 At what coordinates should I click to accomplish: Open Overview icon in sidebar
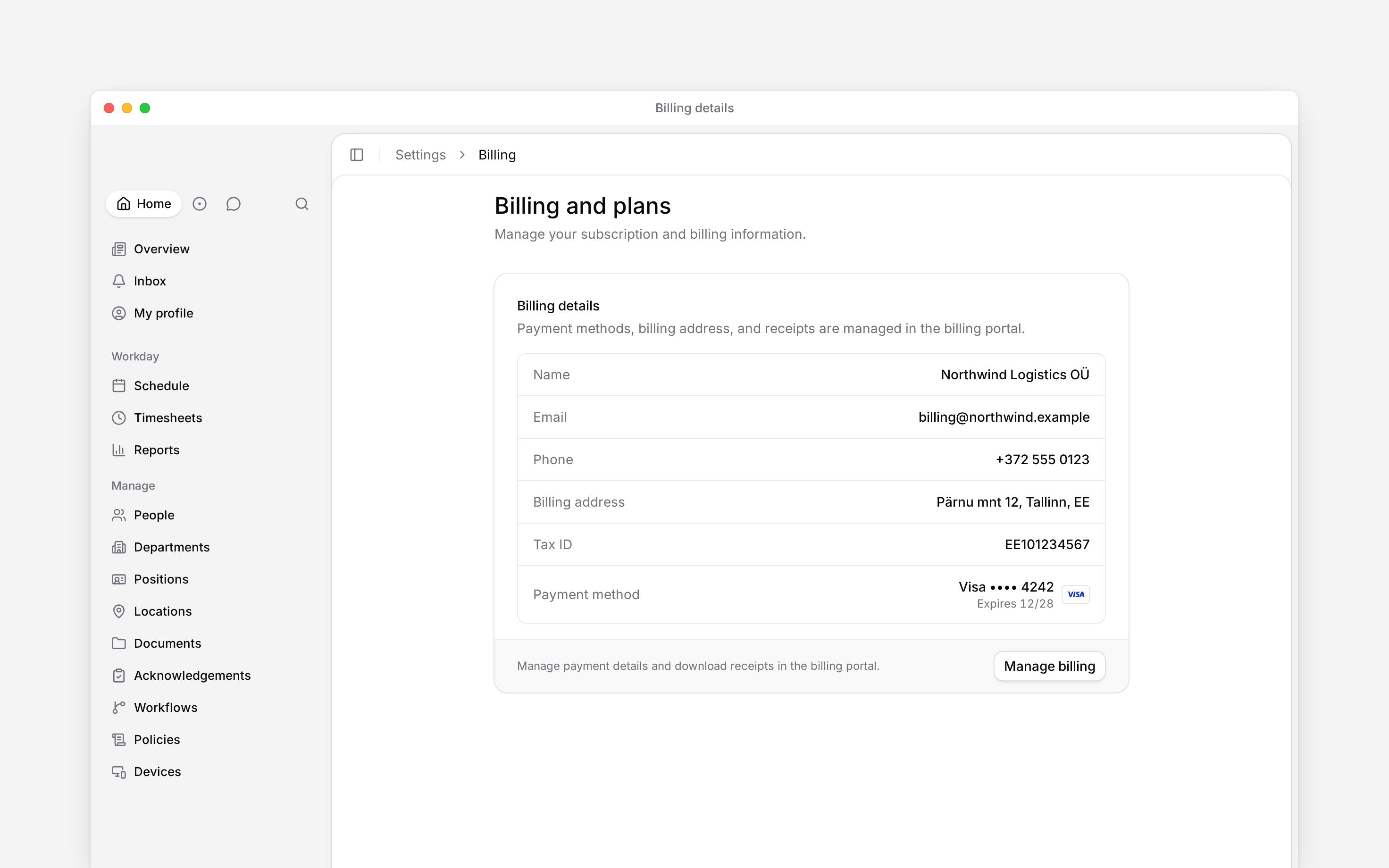click(x=119, y=249)
